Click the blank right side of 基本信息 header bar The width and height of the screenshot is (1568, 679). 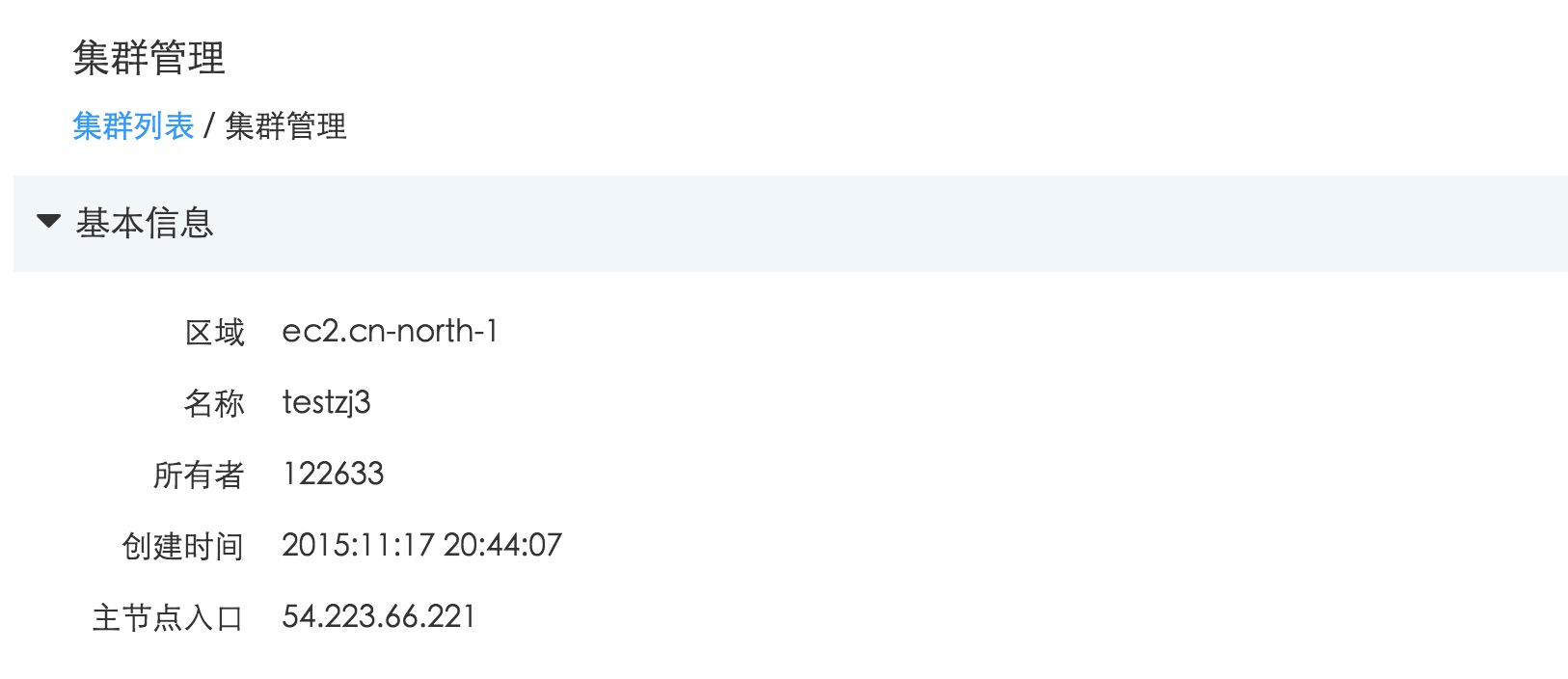coord(1061,223)
